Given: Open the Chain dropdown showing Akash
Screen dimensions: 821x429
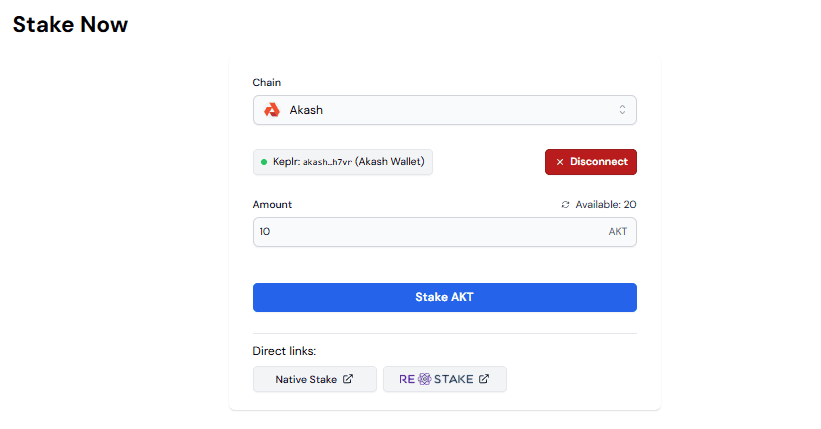Looking at the screenshot, I should pyautogui.click(x=444, y=110).
